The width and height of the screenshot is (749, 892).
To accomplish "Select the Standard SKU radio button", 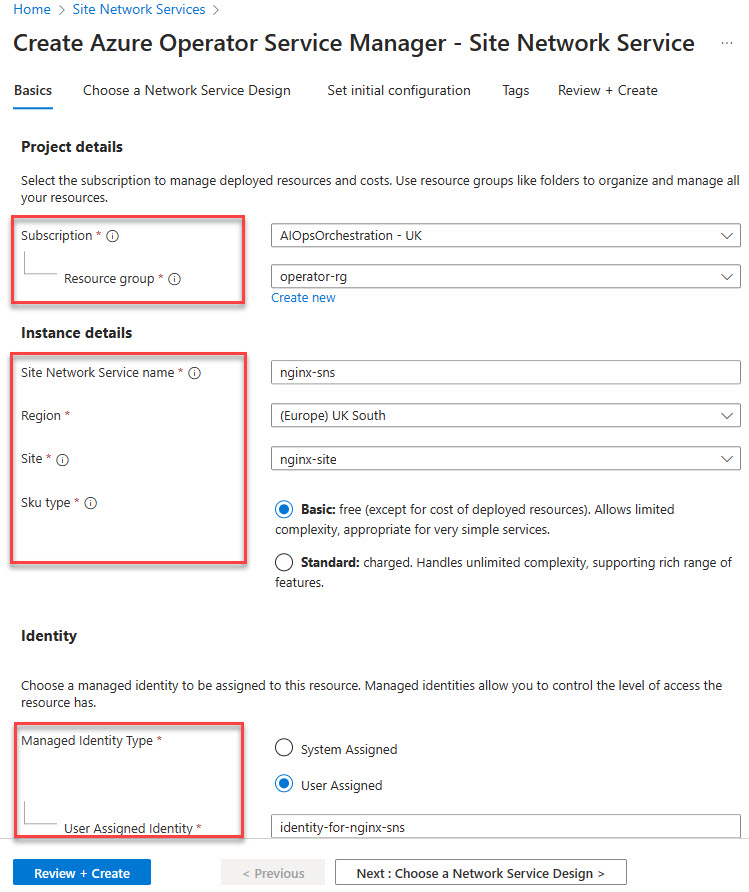I will pos(284,562).
